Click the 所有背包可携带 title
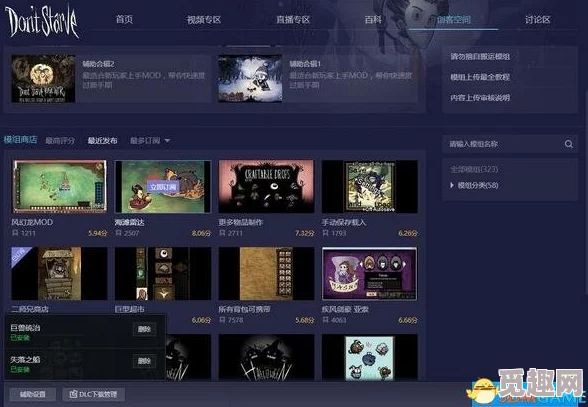588x407 pixels. point(244,309)
